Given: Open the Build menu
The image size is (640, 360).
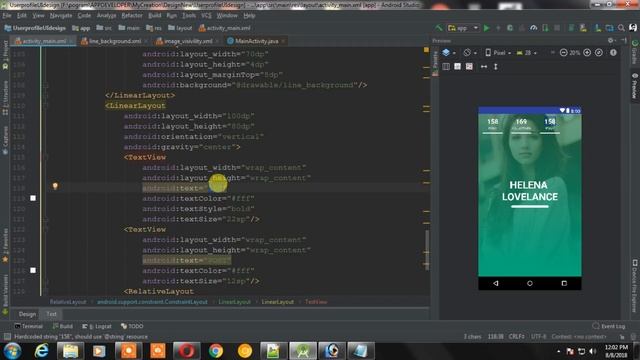Looking at the screenshot, I should (x=155, y=16).
